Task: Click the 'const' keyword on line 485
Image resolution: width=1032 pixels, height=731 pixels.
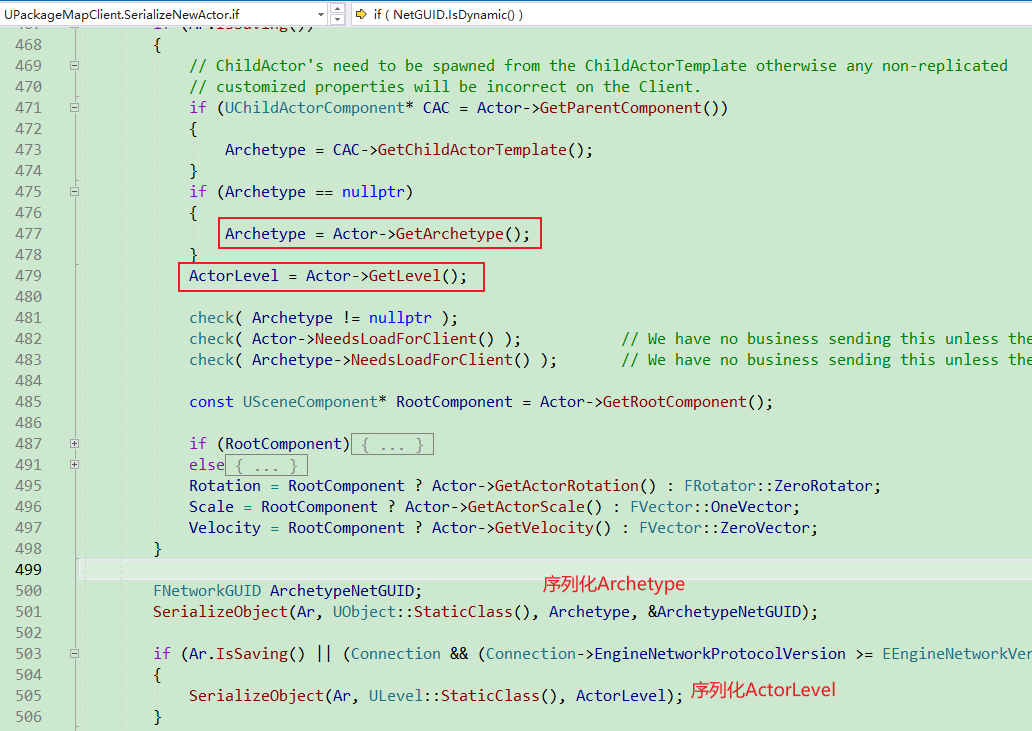Action: [x=211, y=402]
